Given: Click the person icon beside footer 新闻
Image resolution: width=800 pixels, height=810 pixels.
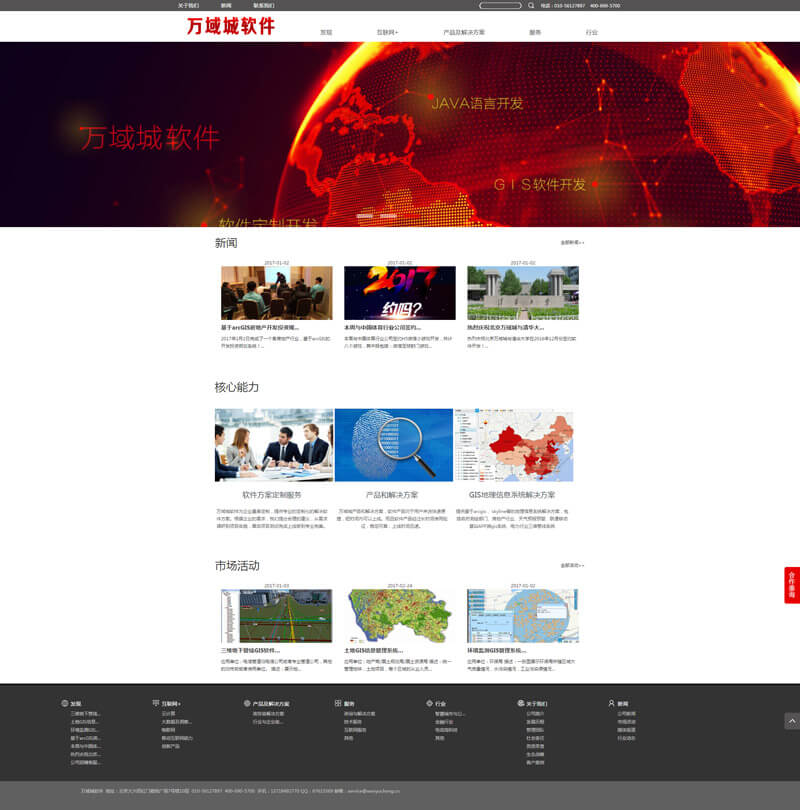Looking at the screenshot, I should tap(612, 703).
